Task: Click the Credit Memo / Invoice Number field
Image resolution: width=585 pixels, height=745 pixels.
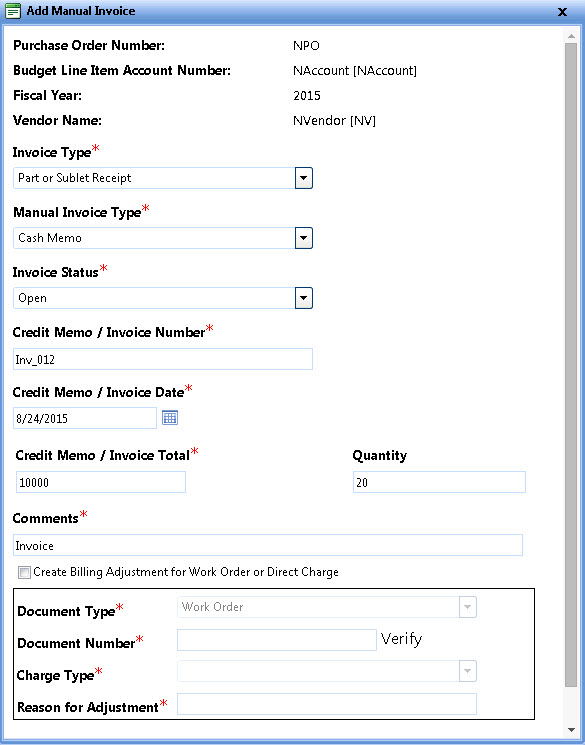Action: click(163, 359)
